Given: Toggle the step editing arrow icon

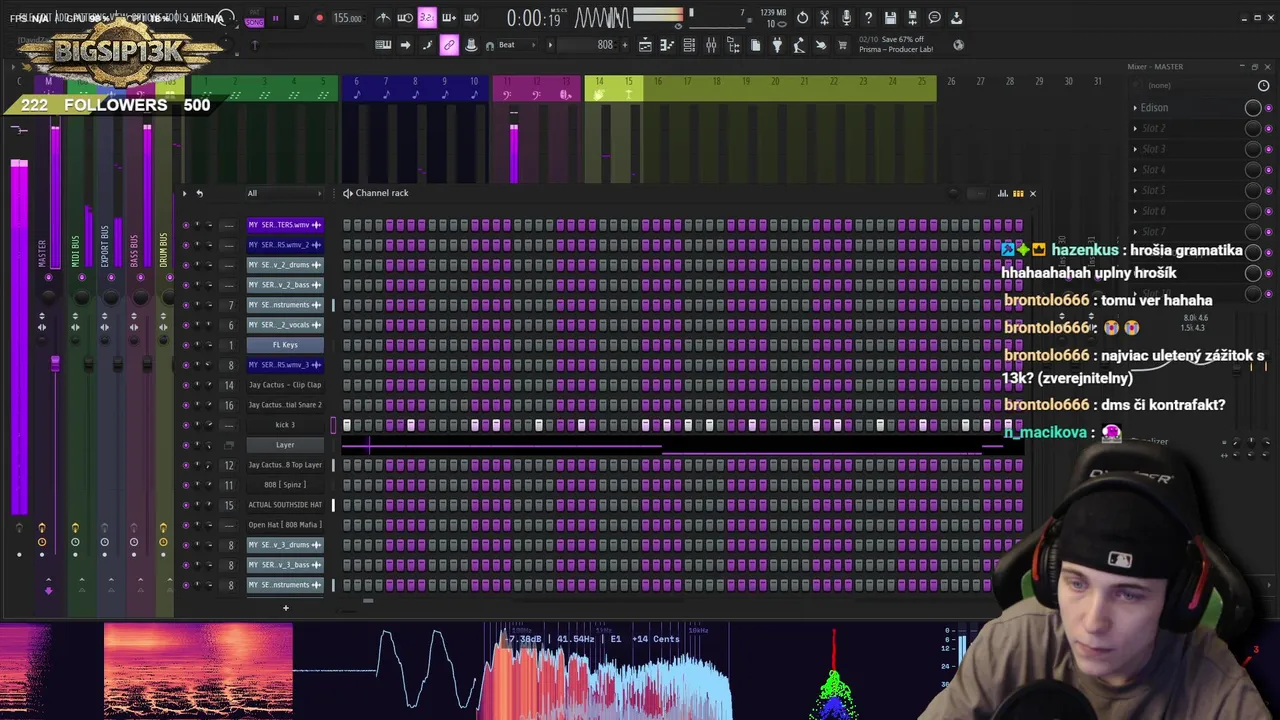Looking at the screenshot, I should pos(406,45).
